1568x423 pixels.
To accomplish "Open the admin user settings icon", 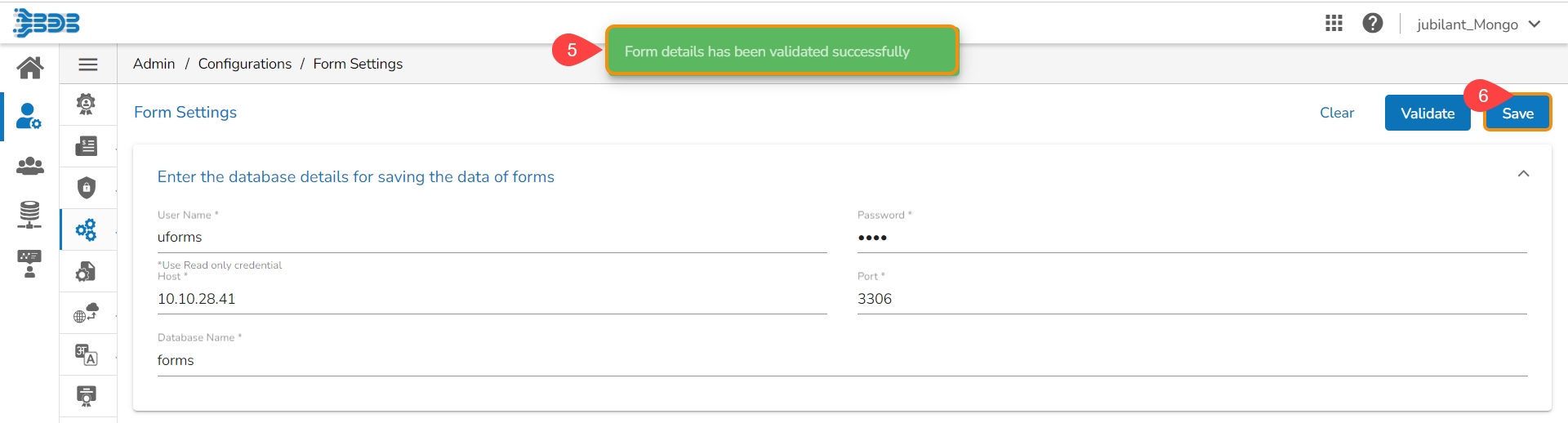I will (29, 117).
